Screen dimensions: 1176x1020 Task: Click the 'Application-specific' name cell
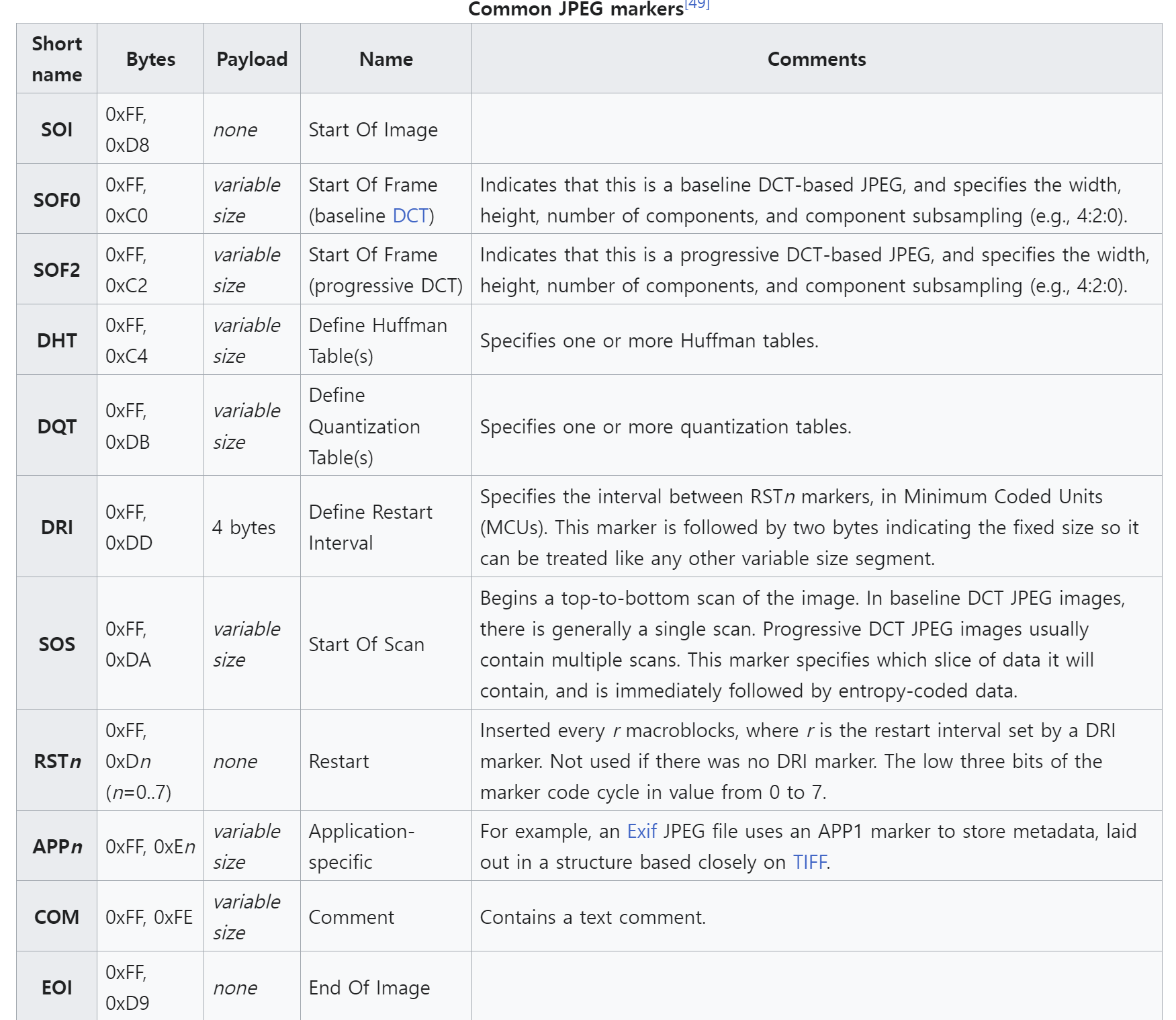point(386,846)
